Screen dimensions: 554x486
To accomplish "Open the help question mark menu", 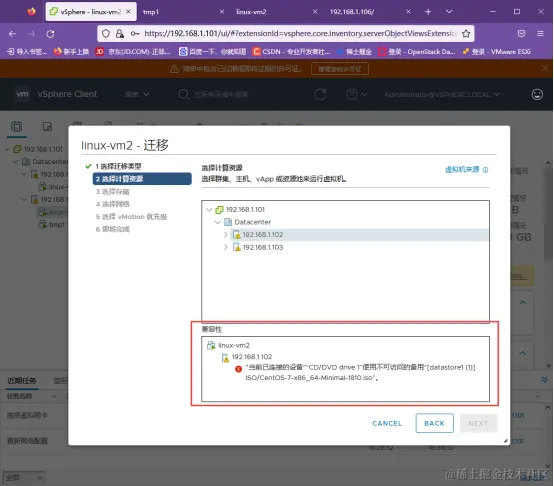I will [356, 94].
